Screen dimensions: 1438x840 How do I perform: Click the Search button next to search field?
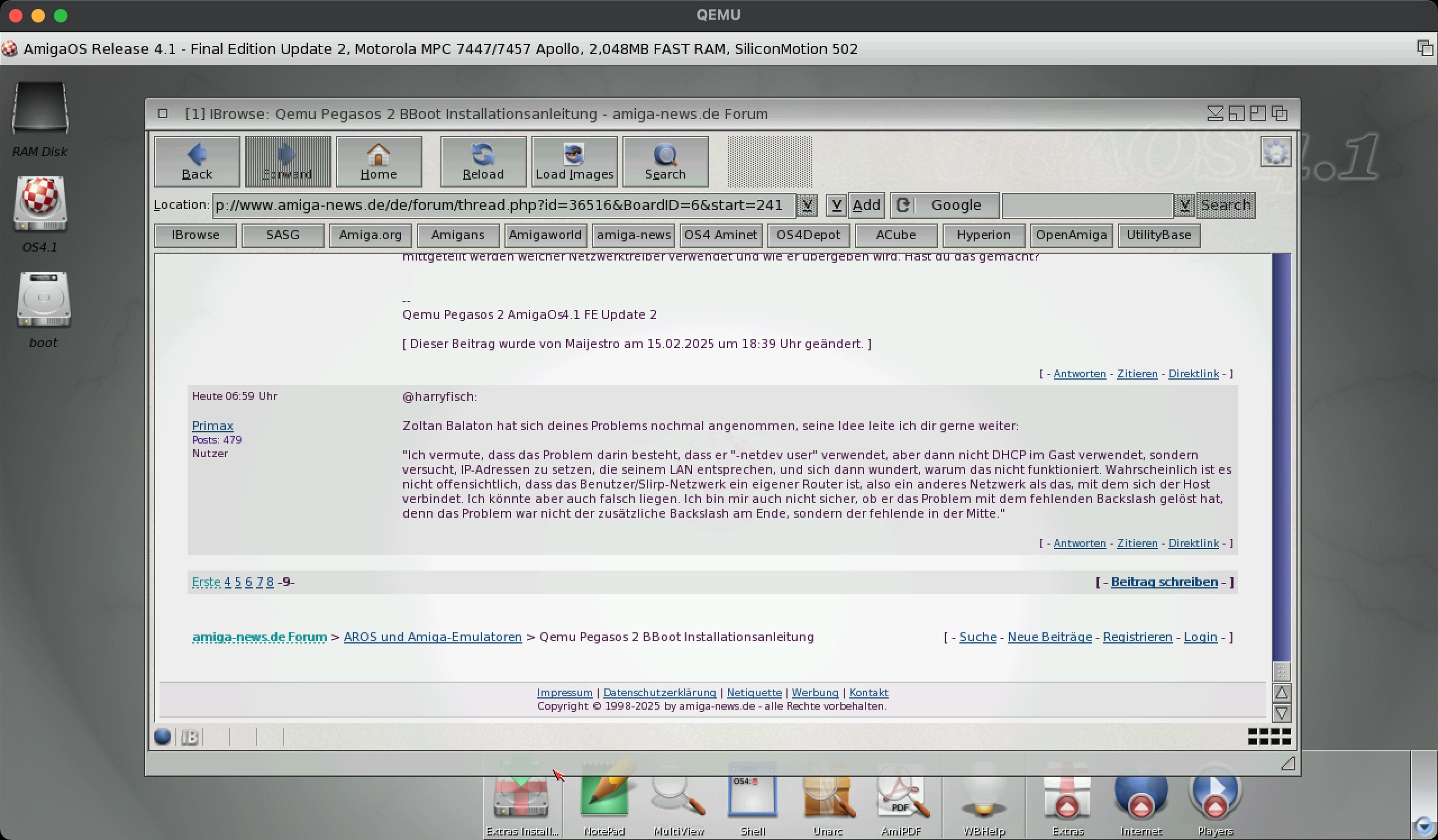coord(1226,206)
